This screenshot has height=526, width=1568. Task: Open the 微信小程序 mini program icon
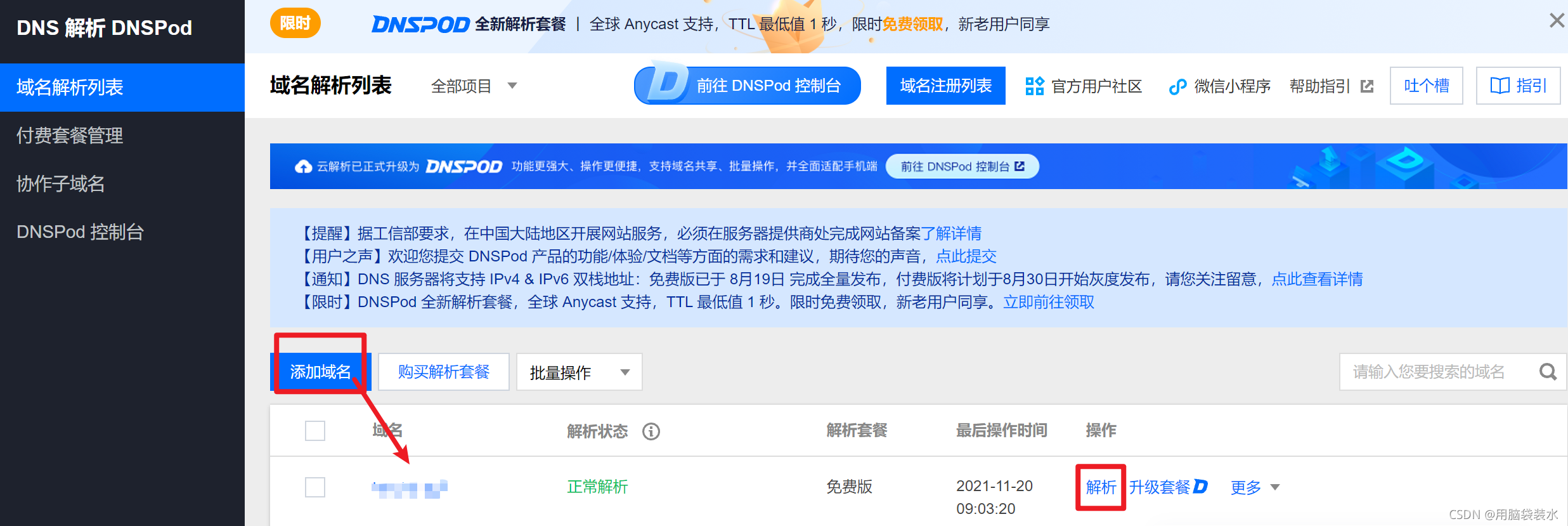coord(1177,86)
